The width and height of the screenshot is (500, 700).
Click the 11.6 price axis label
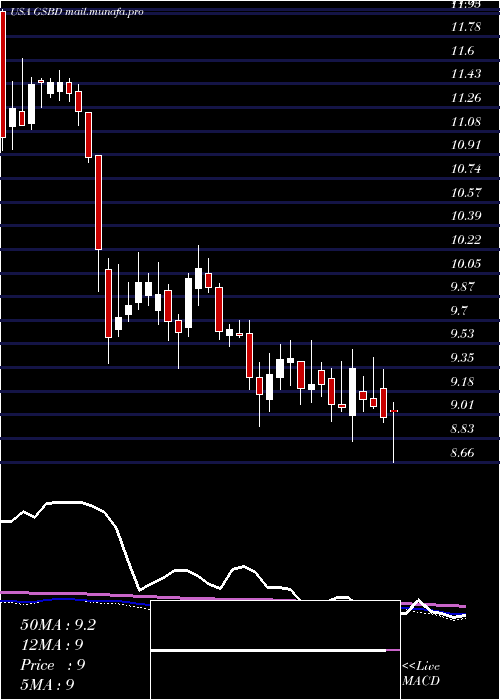(462, 51)
